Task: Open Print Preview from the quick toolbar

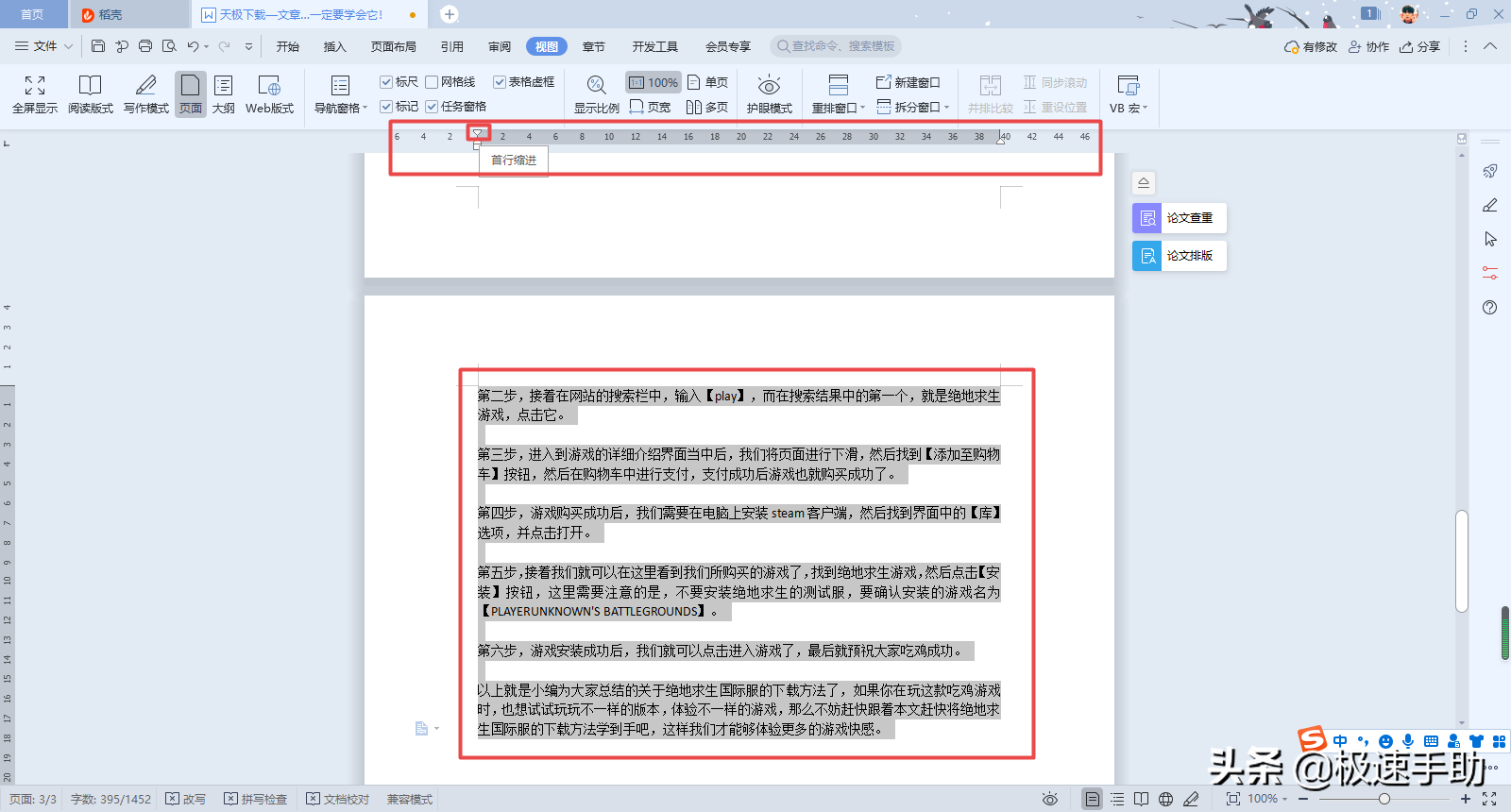Action: coord(169,46)
